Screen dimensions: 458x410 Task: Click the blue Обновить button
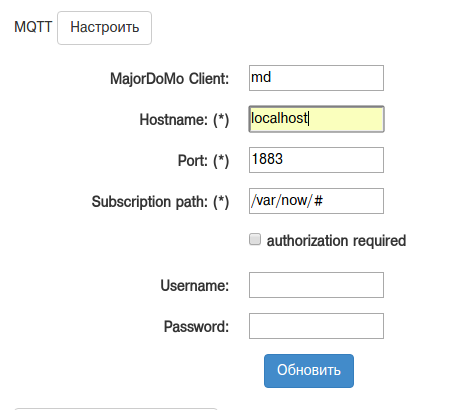(x=309, y=371)
